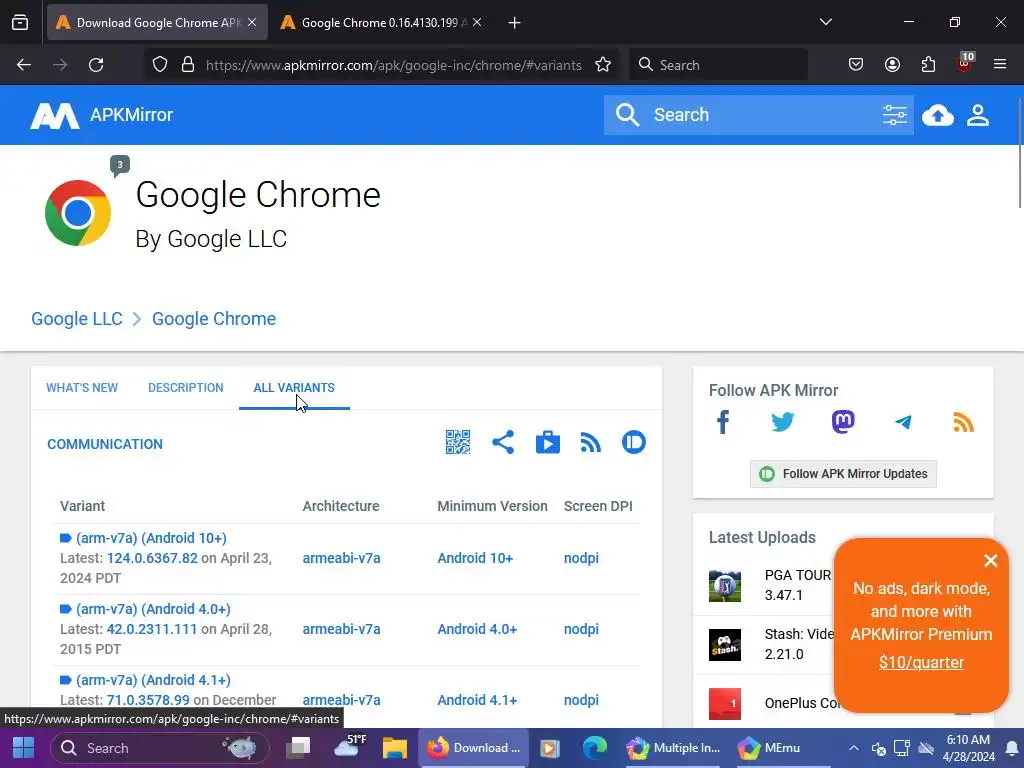This screenshot has height=768, width=1024.
Task: Save page to Pocket
Action: [856, 65]
